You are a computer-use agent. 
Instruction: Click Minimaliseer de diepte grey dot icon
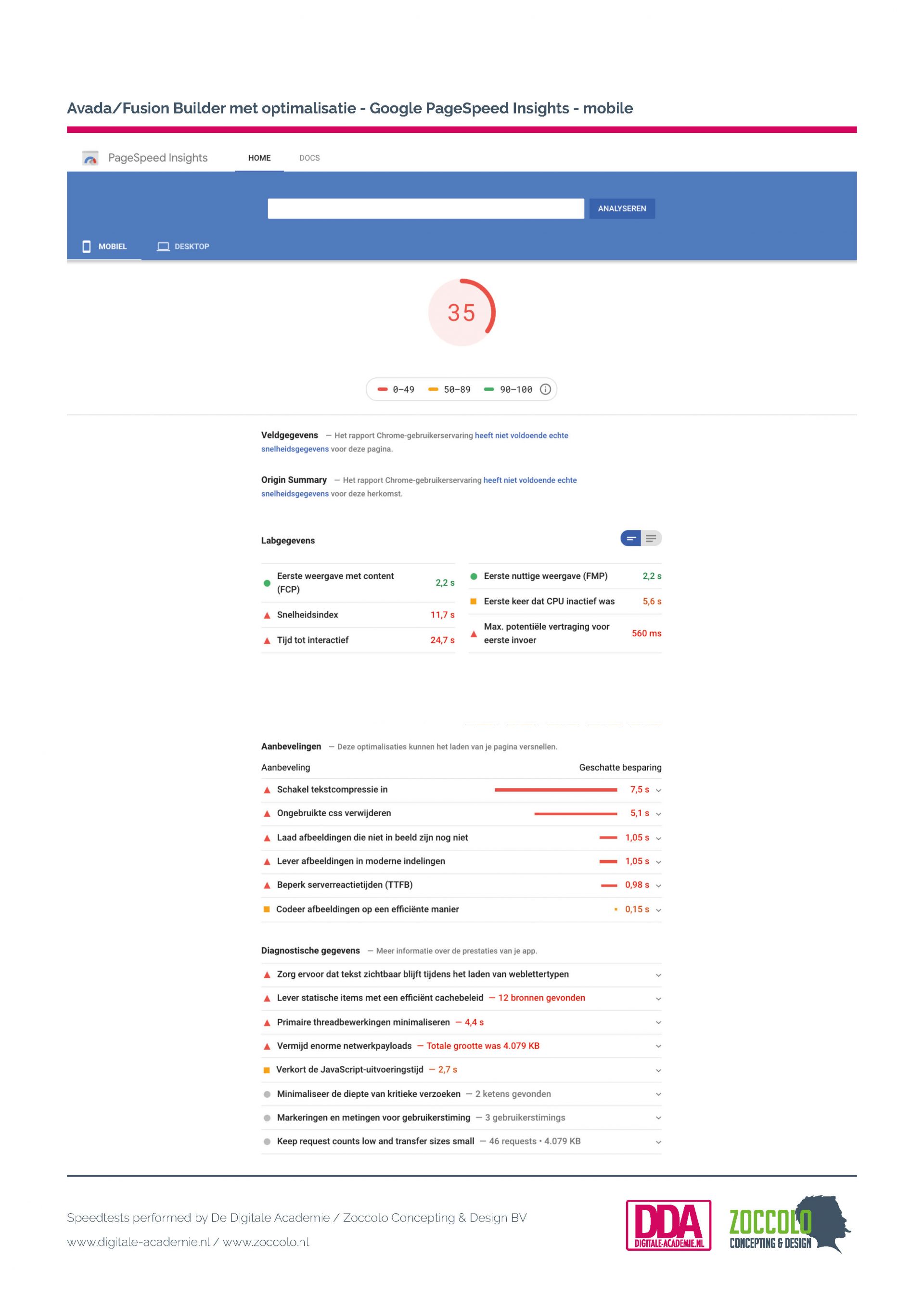[267, 1094]
